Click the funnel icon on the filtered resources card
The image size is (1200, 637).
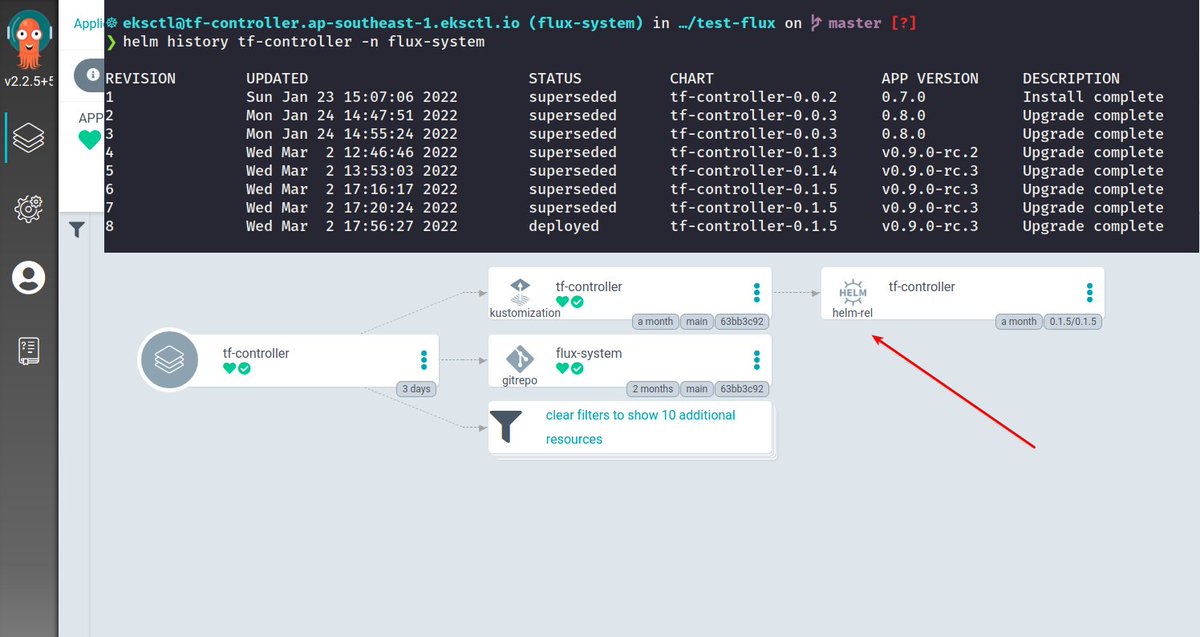point(506,426)
